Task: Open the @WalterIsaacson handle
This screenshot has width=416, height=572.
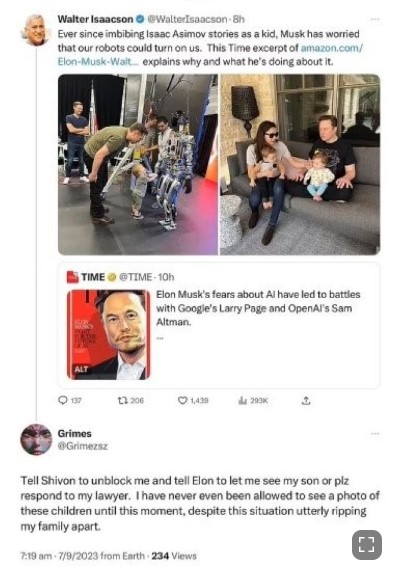Action: [x=187, y=19]
